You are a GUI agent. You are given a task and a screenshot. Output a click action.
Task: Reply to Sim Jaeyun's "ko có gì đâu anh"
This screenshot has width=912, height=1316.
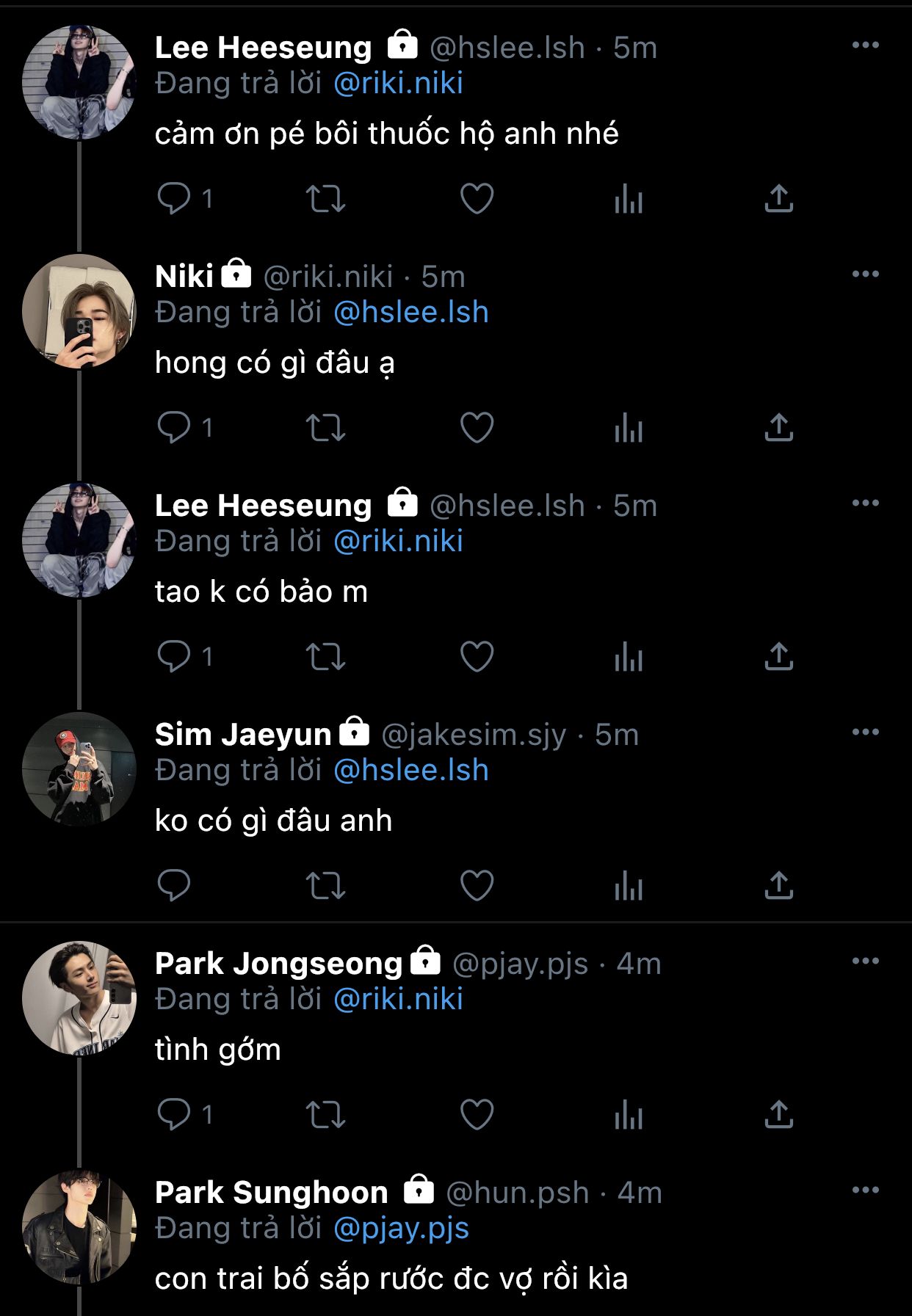pos(174,885)
